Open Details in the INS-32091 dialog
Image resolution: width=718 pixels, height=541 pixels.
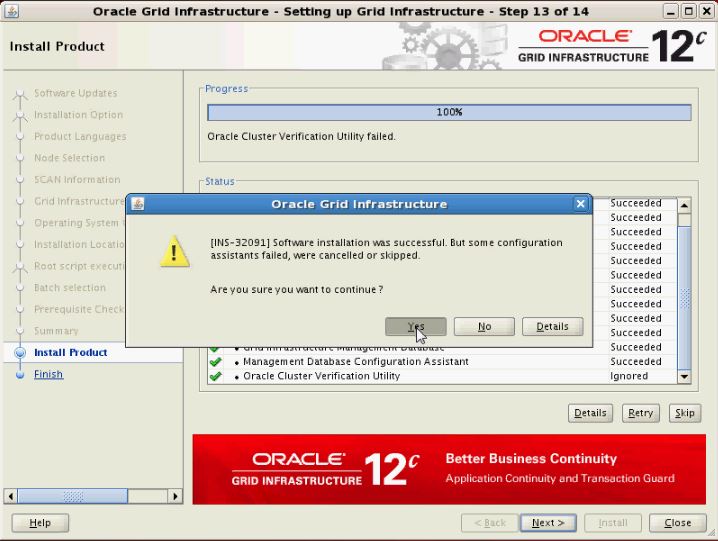click(552, 327)
